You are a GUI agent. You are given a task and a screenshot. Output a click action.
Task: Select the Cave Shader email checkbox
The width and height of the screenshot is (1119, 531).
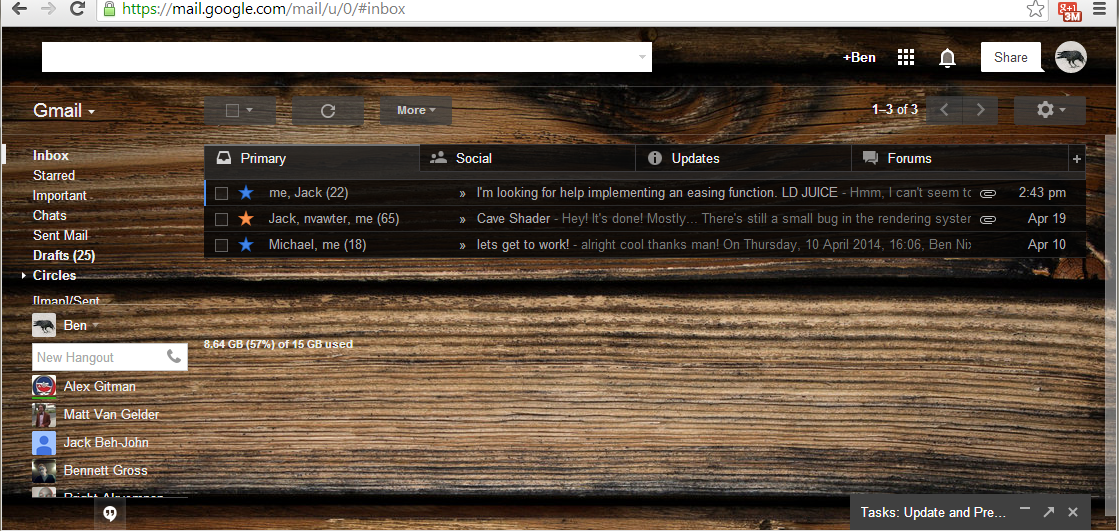(x=221, y=219)
